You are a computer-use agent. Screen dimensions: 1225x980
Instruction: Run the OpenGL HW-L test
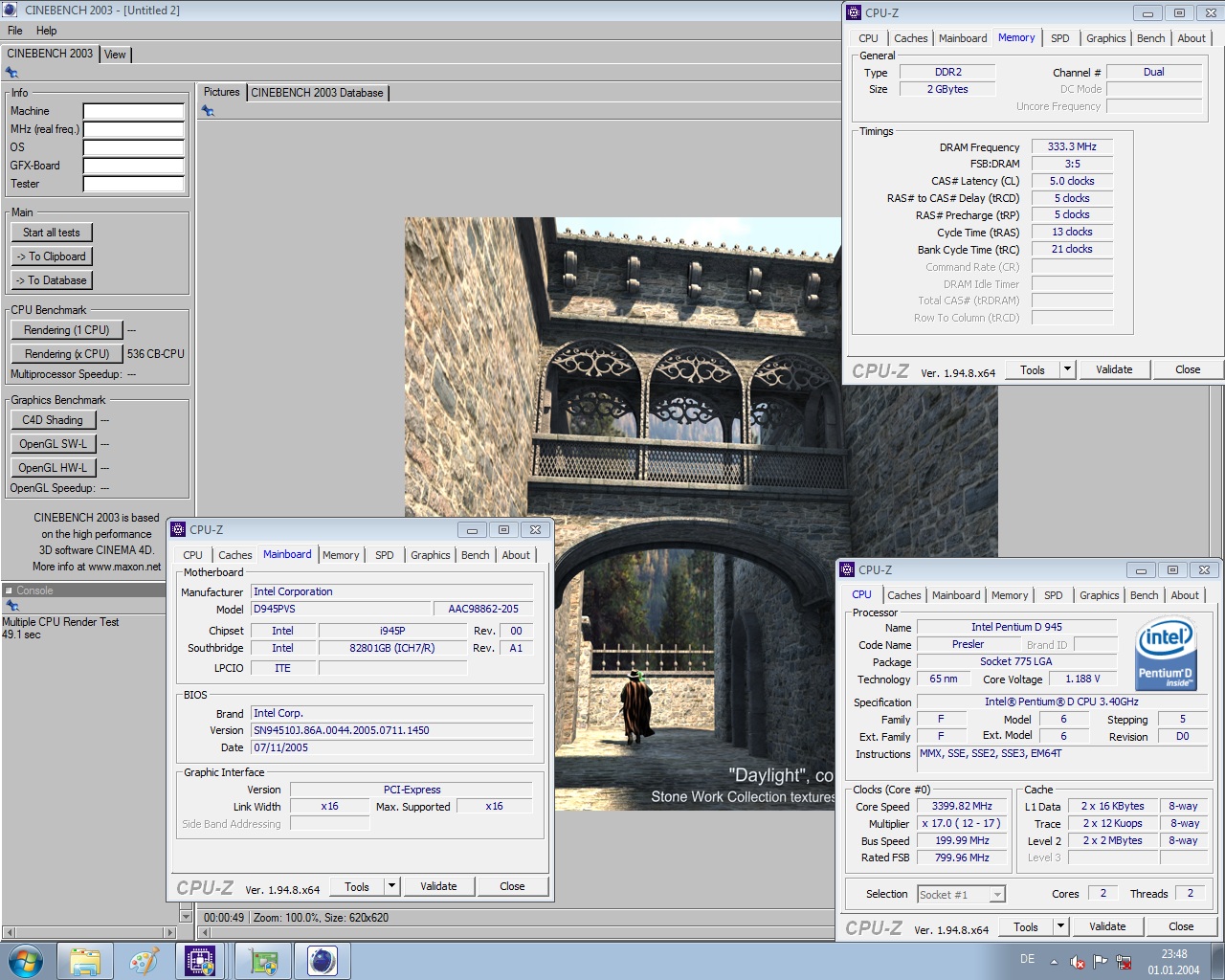point(53,468)
